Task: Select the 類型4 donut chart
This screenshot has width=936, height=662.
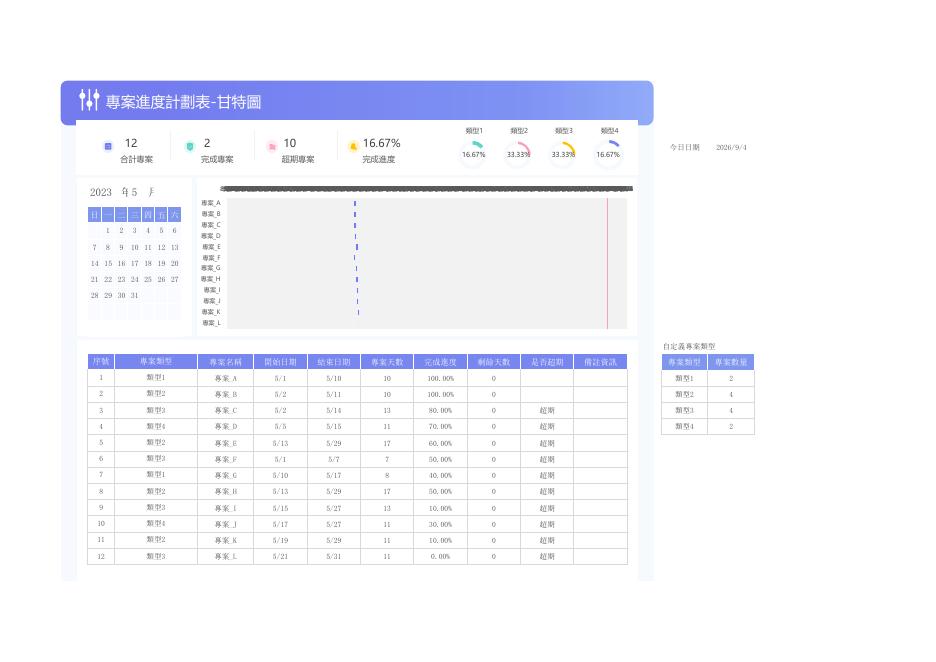Action: [608, 153]
